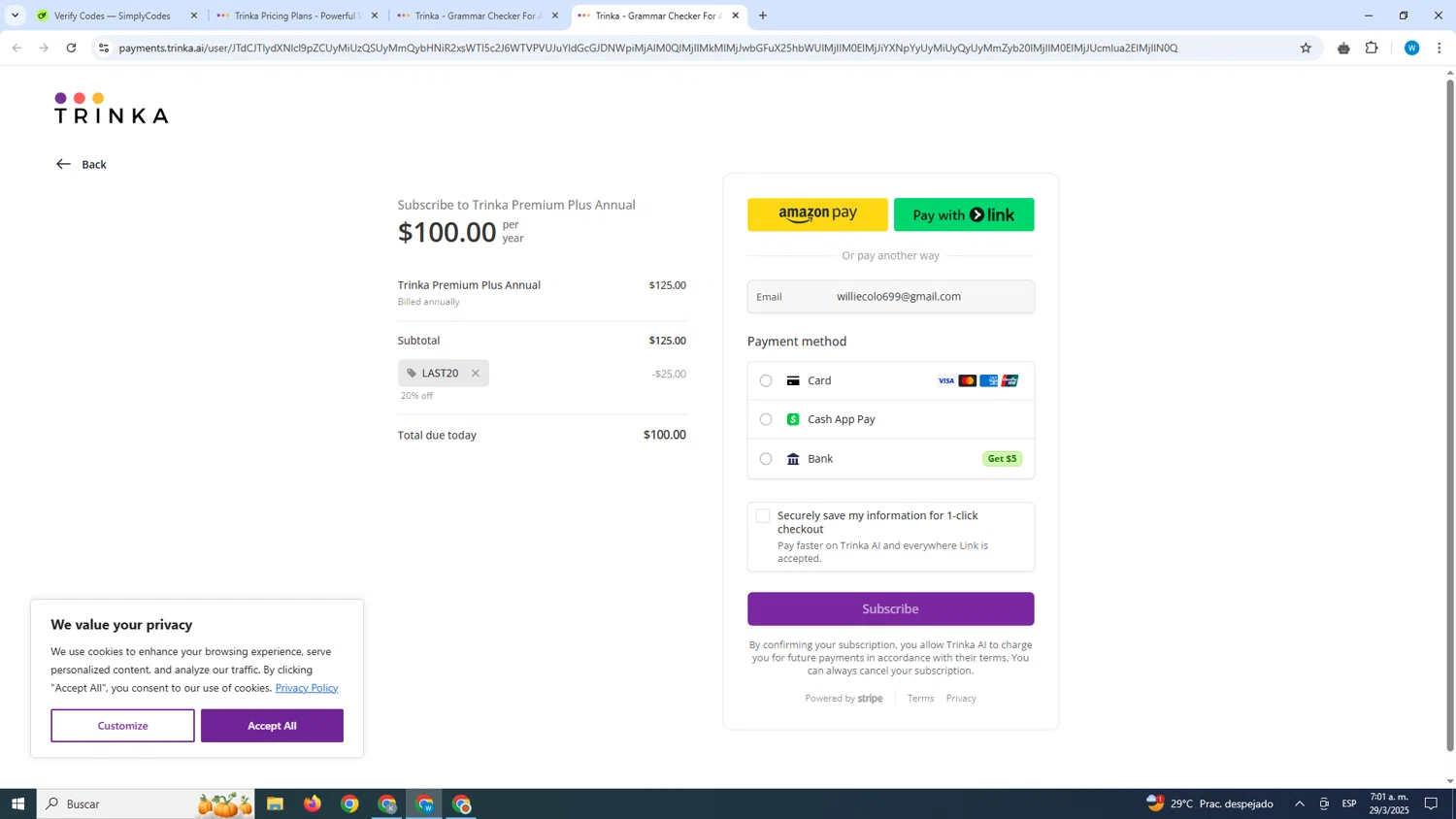1456x819 pixels.
Task: Edit the Email field
Action: pyautogui.click(x=890, y=297)
